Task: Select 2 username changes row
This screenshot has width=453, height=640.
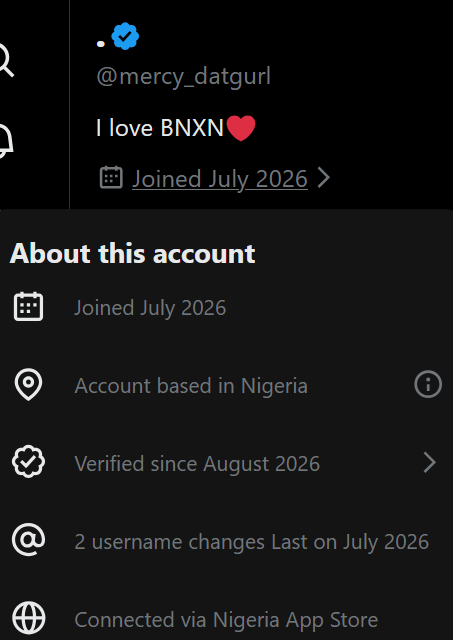Action: tap(226, 541)
